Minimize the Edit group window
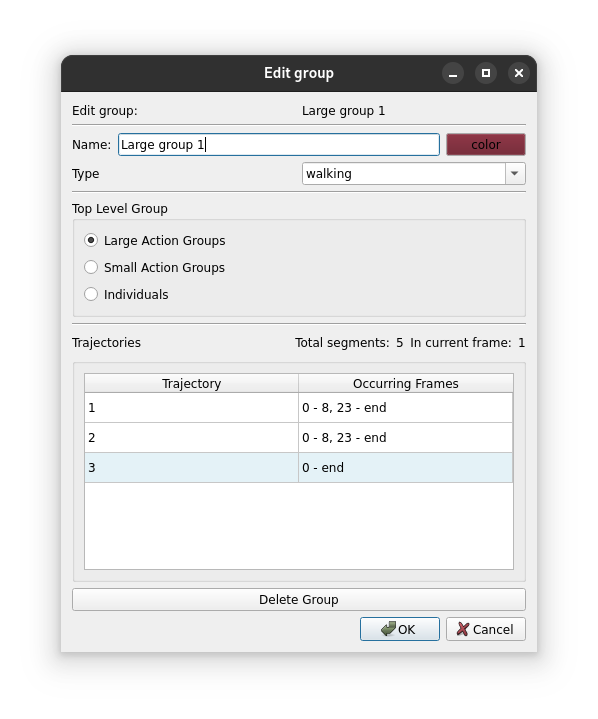Viewport: 598px width, 719px height. 453,73
